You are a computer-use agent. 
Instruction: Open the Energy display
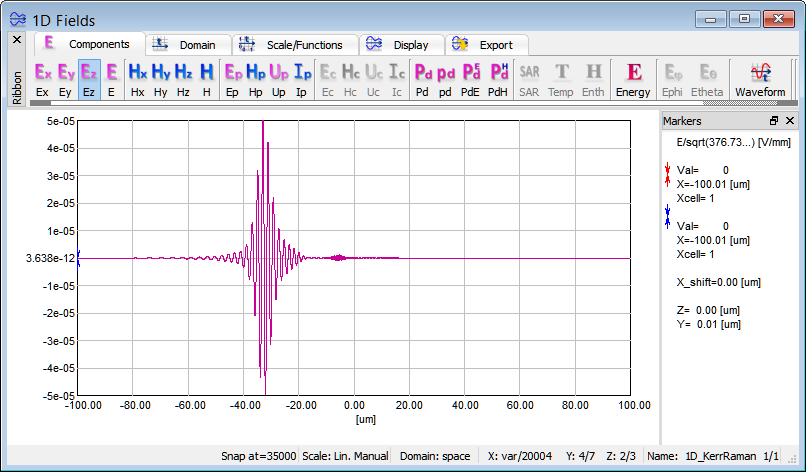(x=633, y=79)
